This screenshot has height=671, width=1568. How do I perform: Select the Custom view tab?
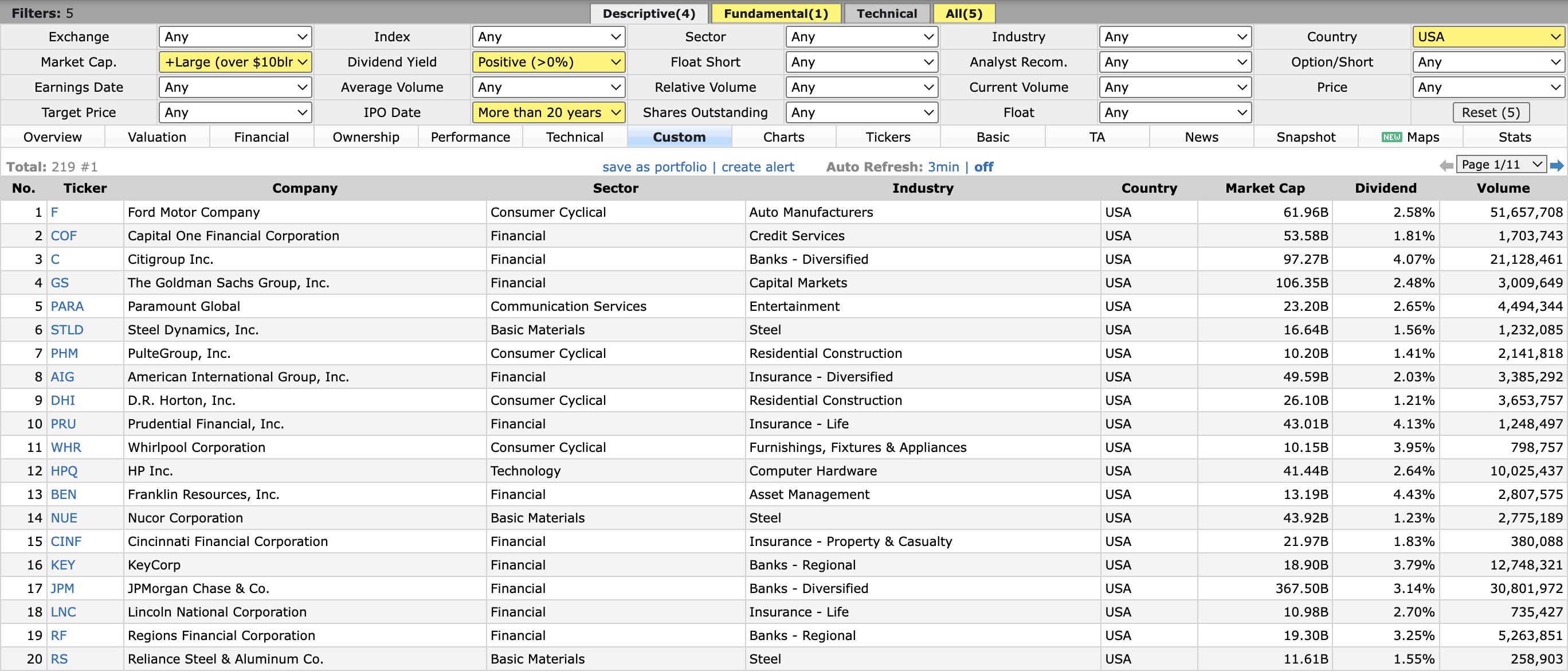[x=679, y=137]
